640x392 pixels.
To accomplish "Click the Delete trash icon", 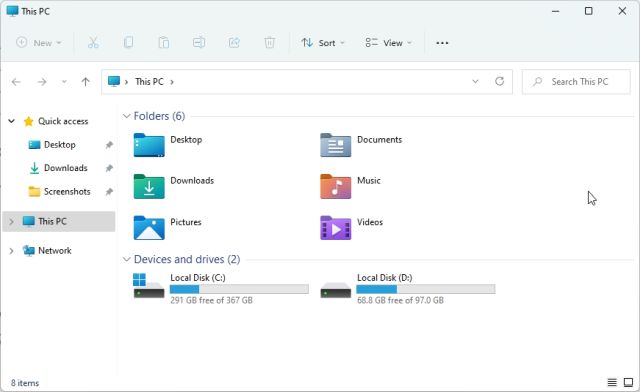I will [x=269, y=42].
